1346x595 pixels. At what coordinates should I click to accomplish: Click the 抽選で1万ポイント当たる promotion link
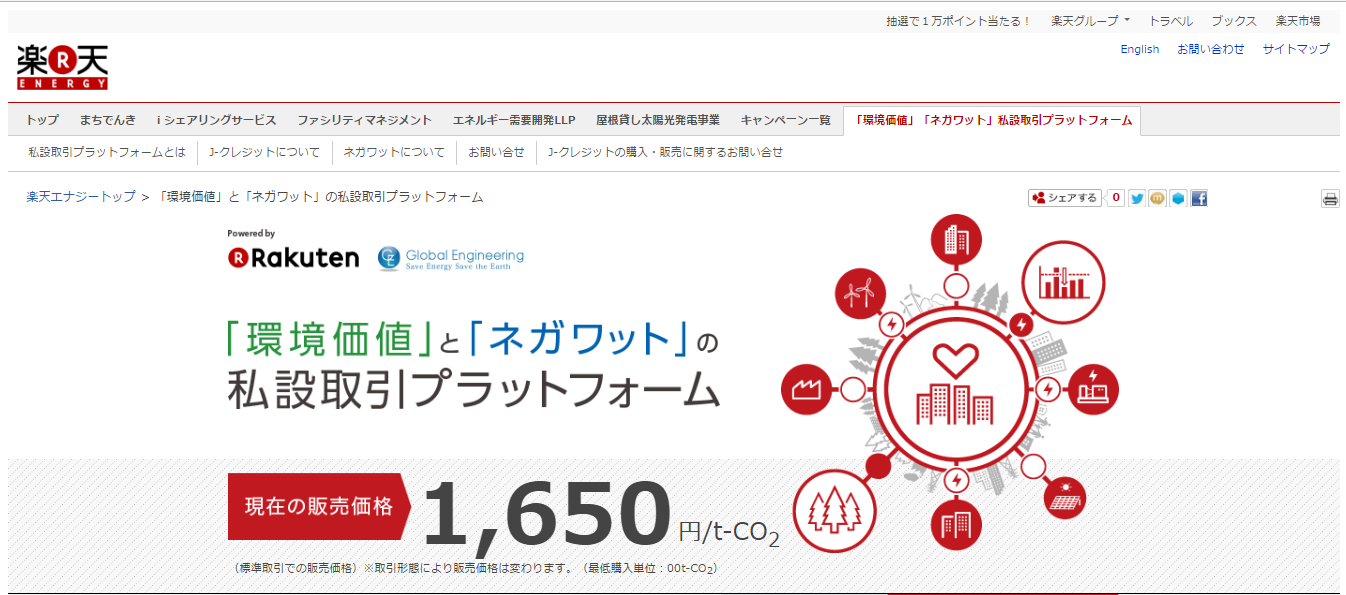pos(958,21)
